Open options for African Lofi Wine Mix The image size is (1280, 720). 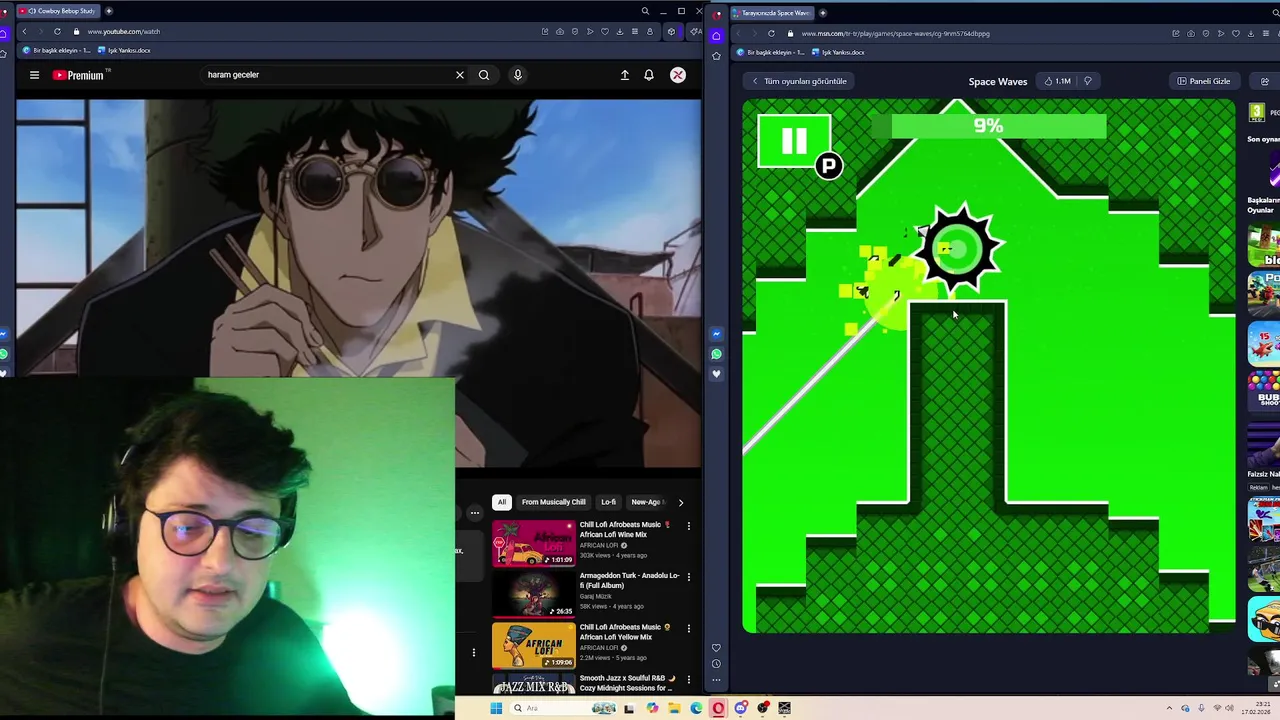(x=688, y=526)
